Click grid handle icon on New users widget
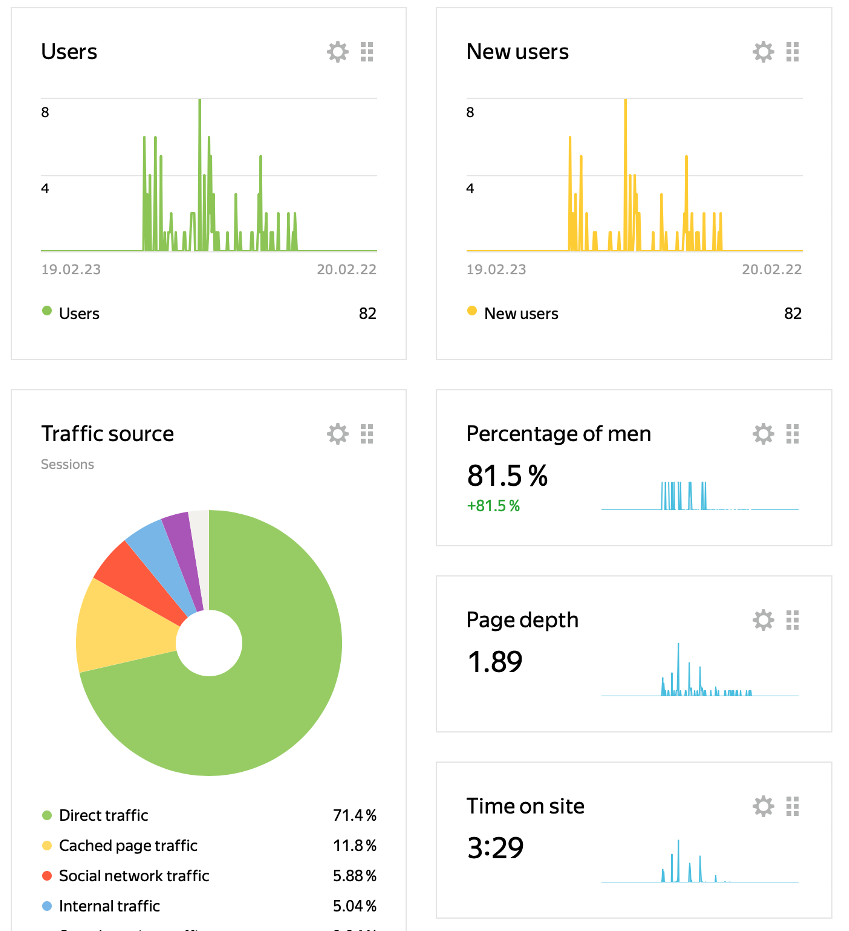 point(793,52)
